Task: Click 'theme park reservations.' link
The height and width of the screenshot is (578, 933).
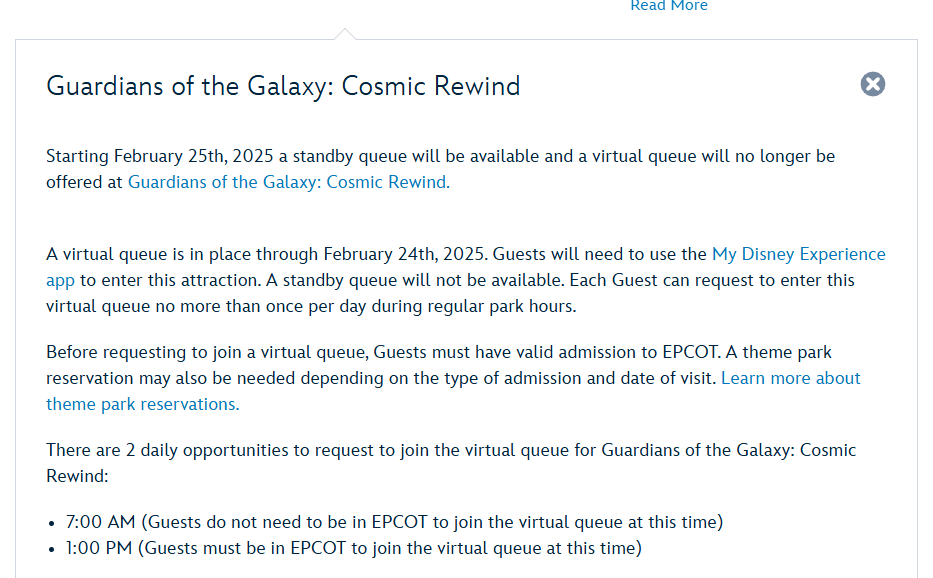Action: [143, 404]
